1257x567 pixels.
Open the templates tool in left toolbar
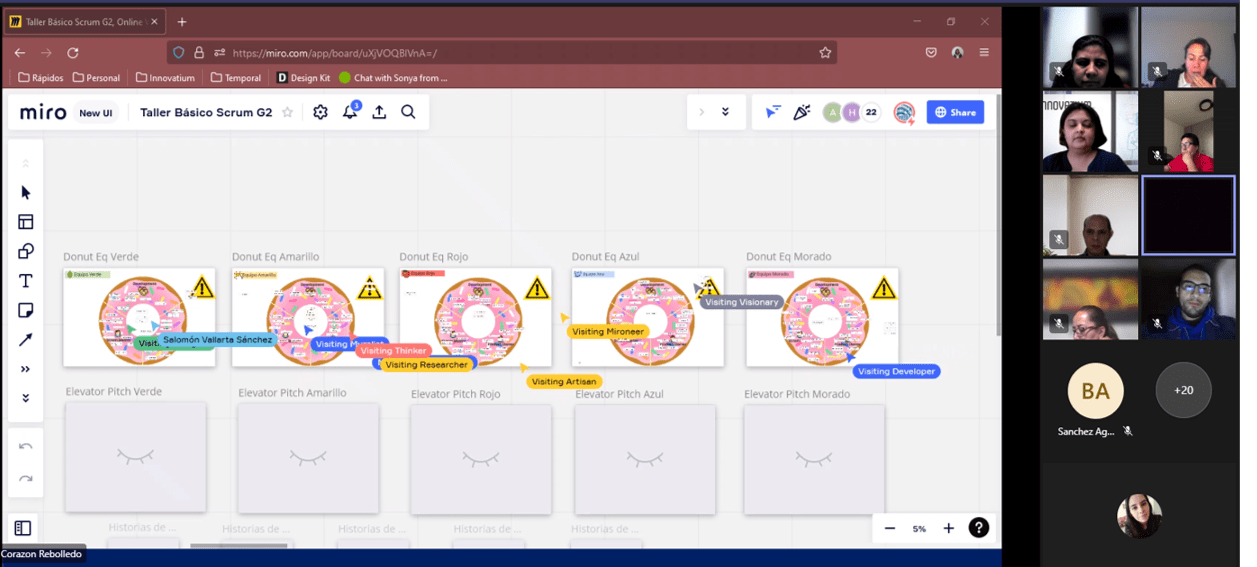click(26, 222)
